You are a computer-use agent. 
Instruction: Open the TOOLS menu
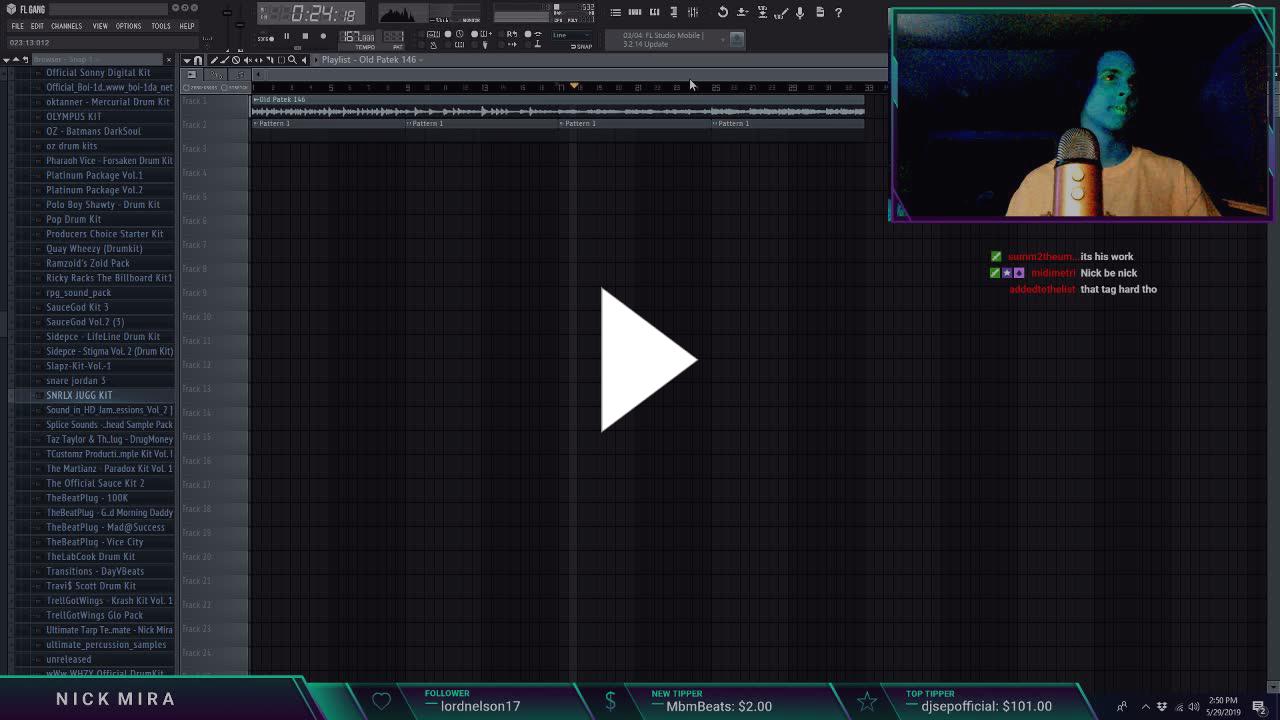pyautogui.click(x=161, y=26)
